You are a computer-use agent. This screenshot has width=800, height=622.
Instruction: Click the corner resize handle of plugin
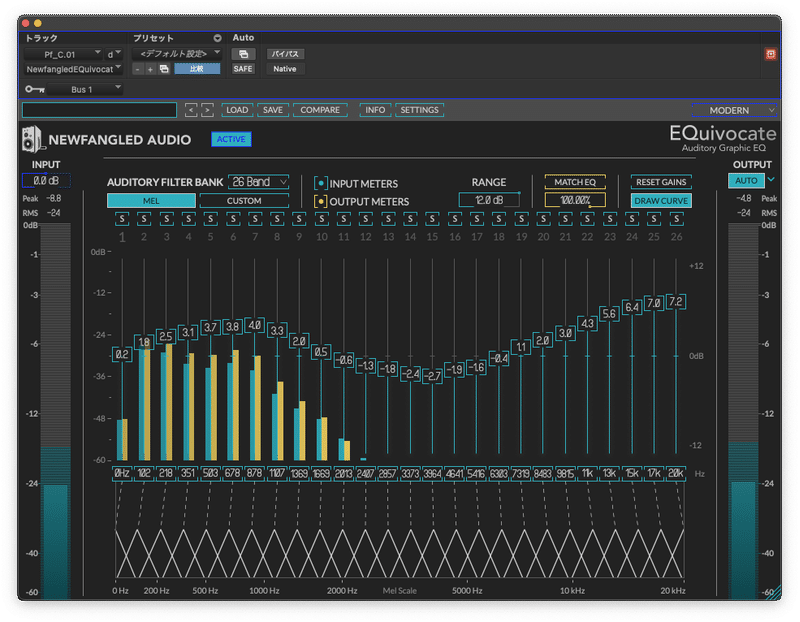point(775,593)
